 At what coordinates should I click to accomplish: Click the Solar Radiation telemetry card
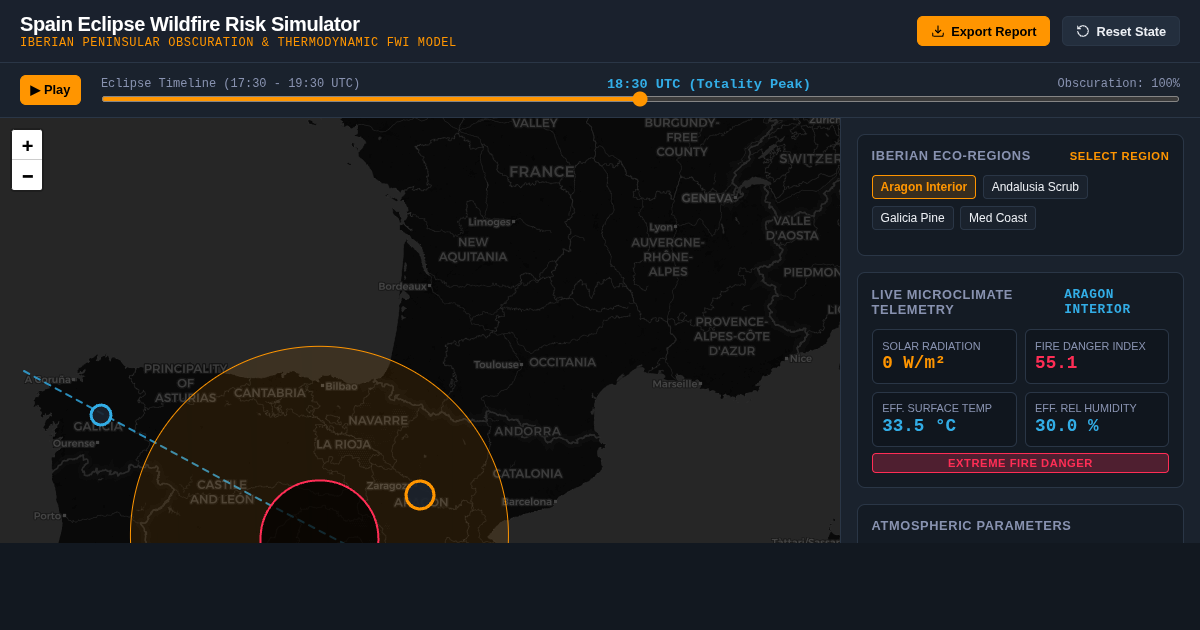[944, 357]
